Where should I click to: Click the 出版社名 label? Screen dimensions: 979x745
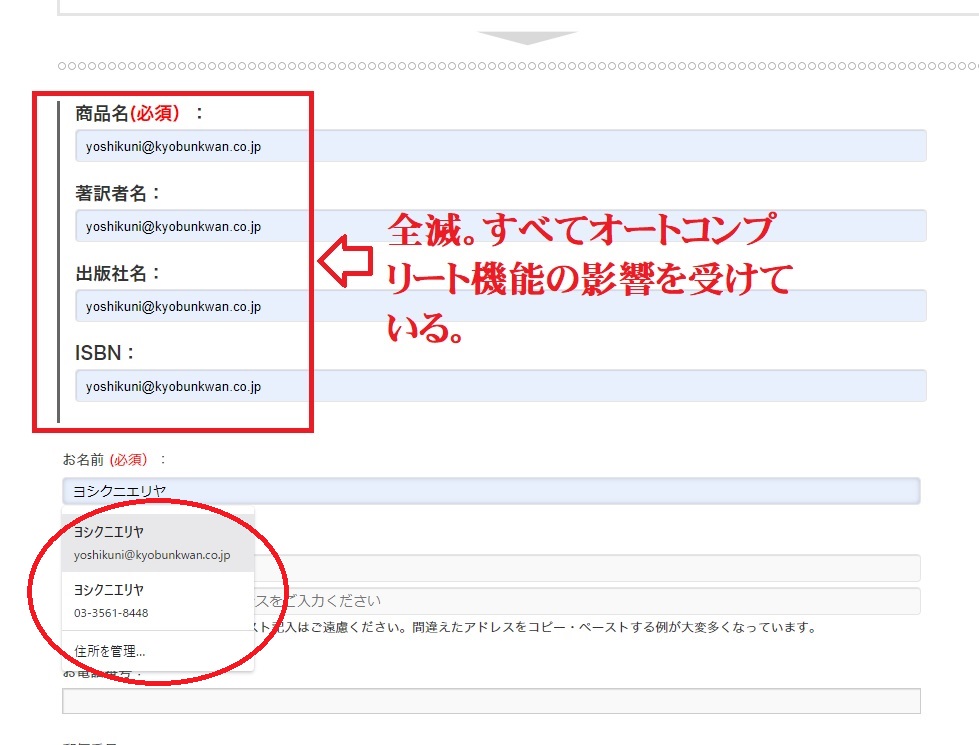coord(117,273)
